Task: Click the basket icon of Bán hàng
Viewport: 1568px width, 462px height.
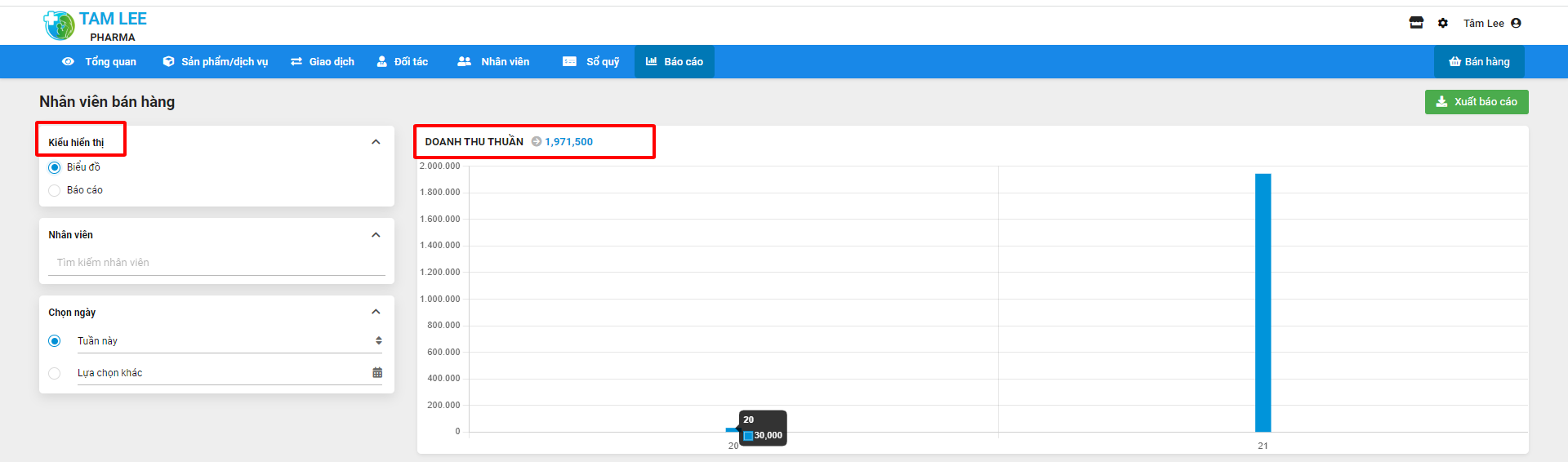Action: pyautogui.click(x=1454, y=62)
